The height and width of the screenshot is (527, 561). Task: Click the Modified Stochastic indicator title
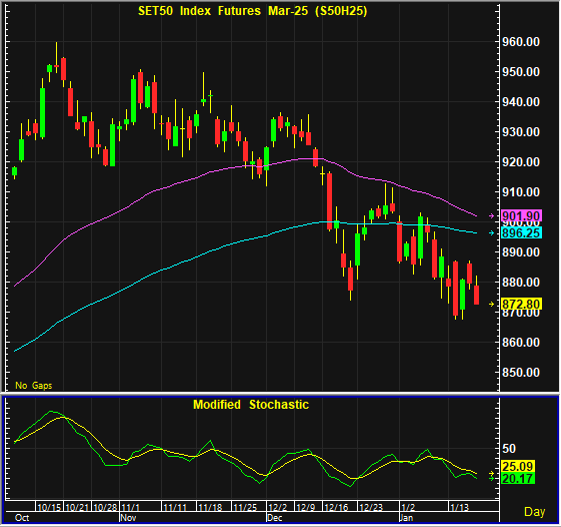[x=251, y=405]
